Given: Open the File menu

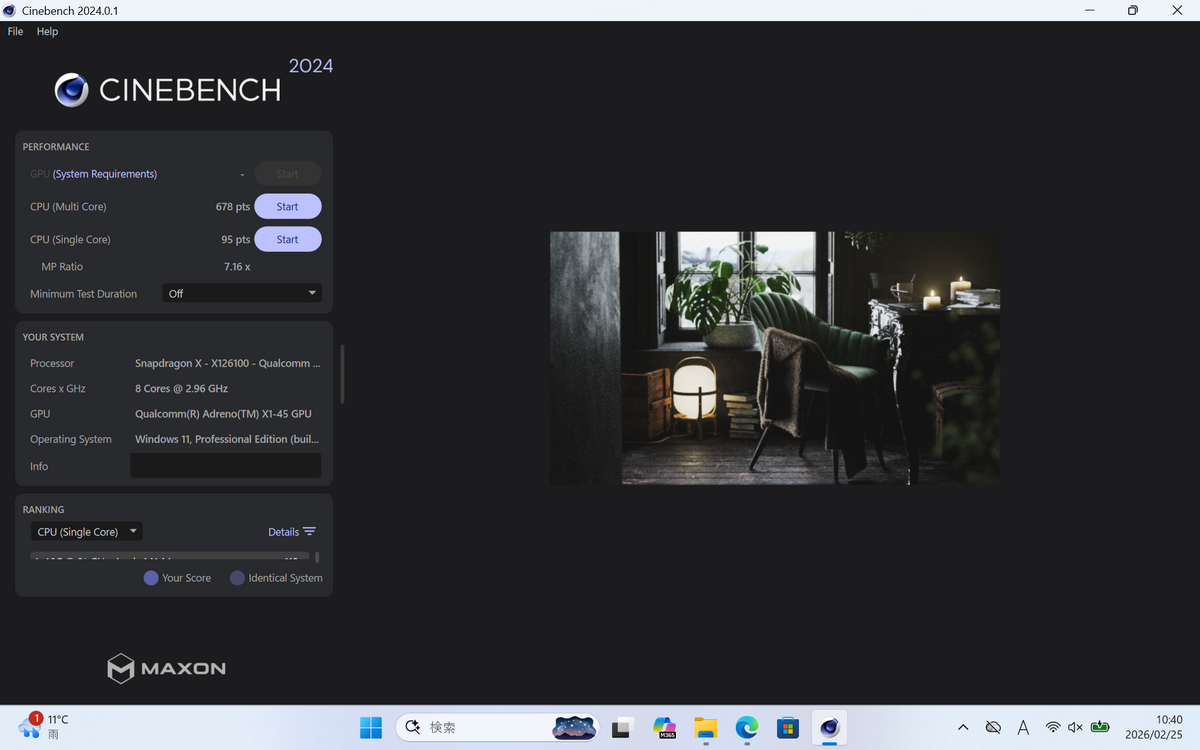Looking at the screenshot, I should (15, 31).
